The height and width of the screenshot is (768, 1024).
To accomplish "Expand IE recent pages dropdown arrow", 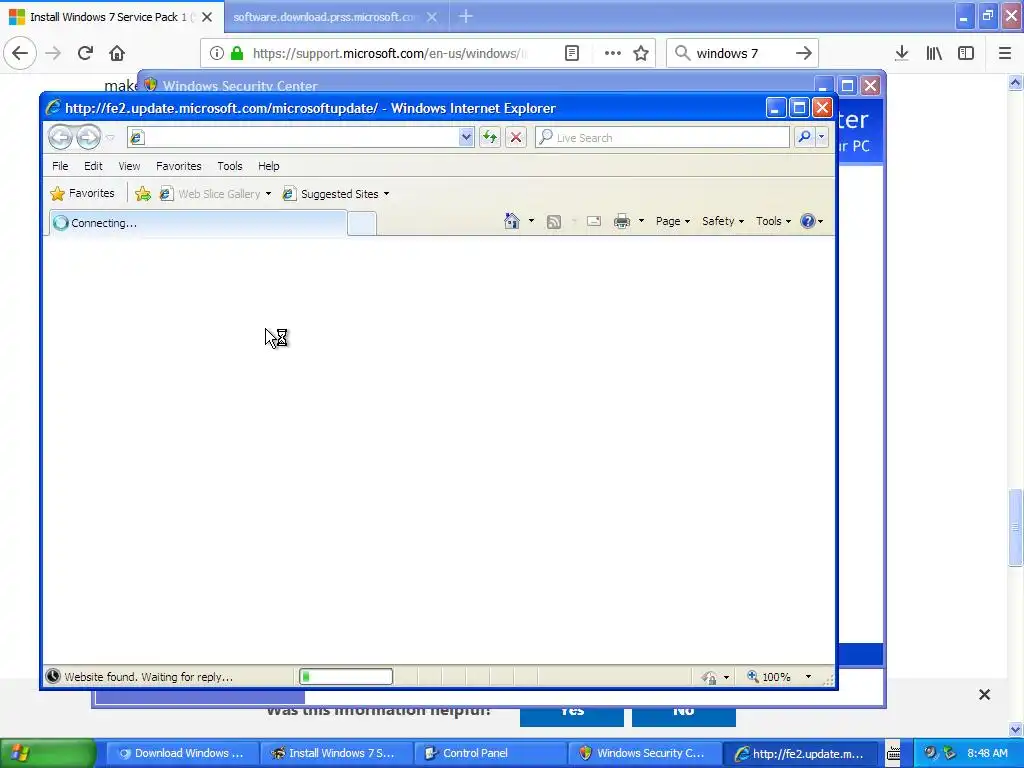I will click(x=110, y=137).
